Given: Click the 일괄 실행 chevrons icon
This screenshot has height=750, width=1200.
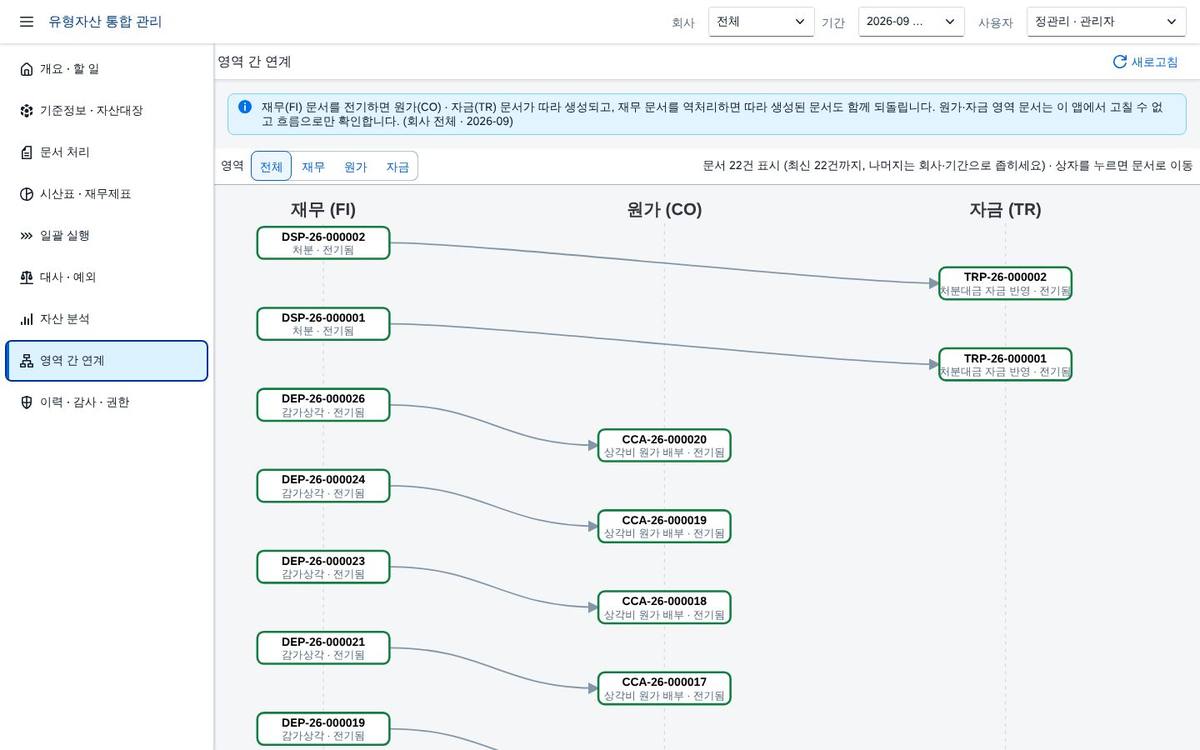Looking at the screenshot, I should click(x=26, y=236).
